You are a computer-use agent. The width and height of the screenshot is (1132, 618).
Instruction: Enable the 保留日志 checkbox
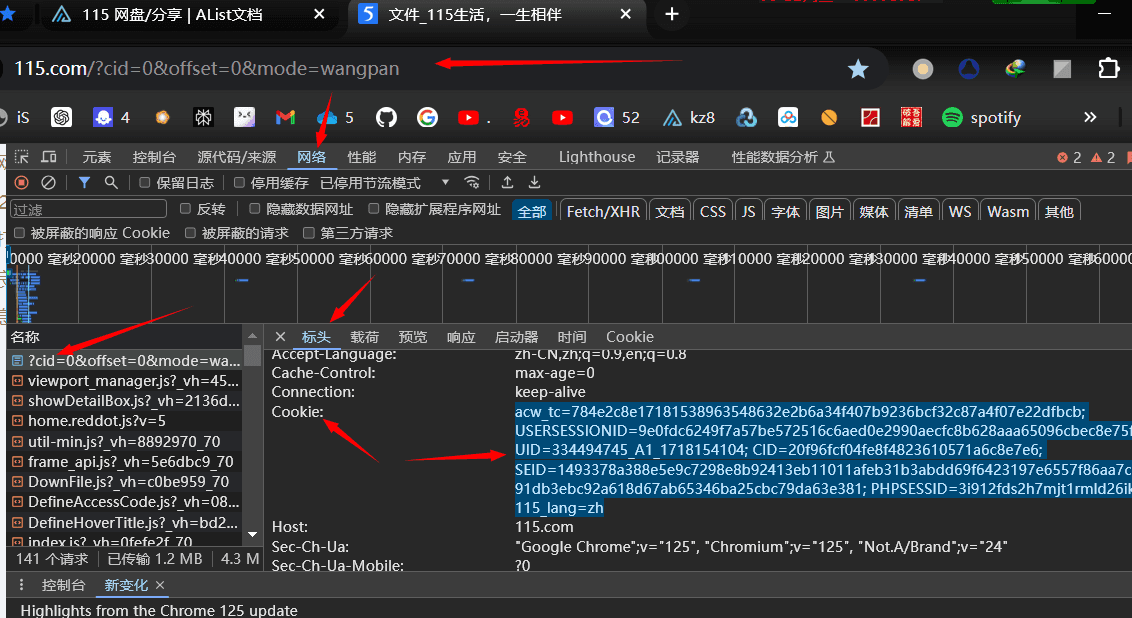[145, 183]
